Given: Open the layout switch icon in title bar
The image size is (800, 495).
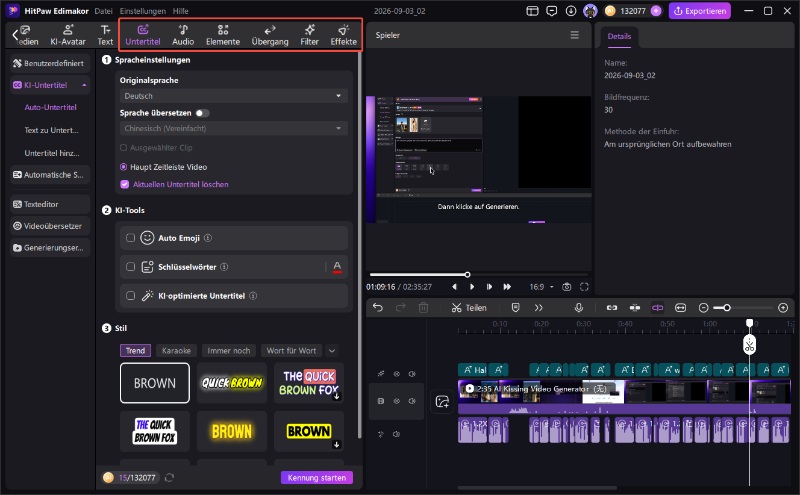Looking at the screenshot, I should click(532, 11).
